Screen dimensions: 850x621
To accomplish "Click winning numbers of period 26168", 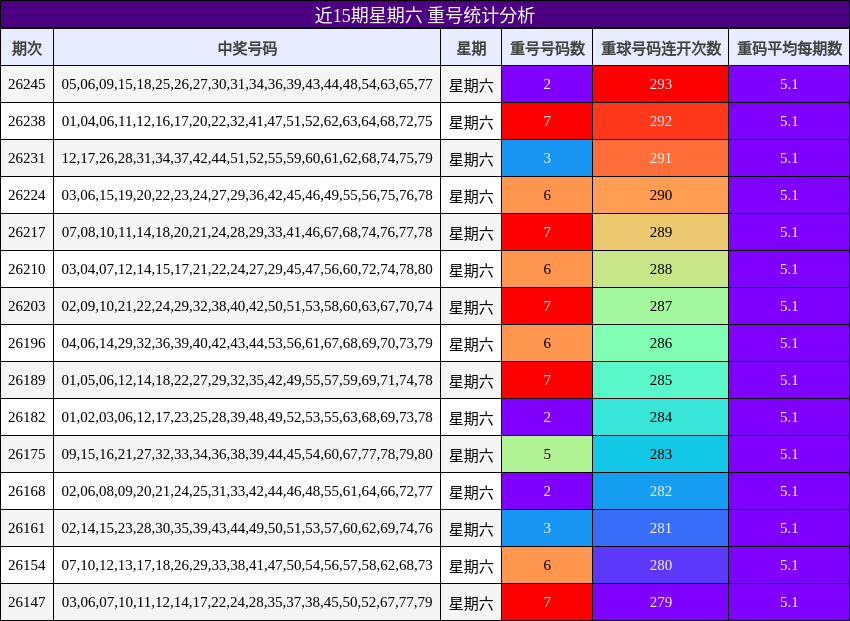I will click(x=247, y=491).
